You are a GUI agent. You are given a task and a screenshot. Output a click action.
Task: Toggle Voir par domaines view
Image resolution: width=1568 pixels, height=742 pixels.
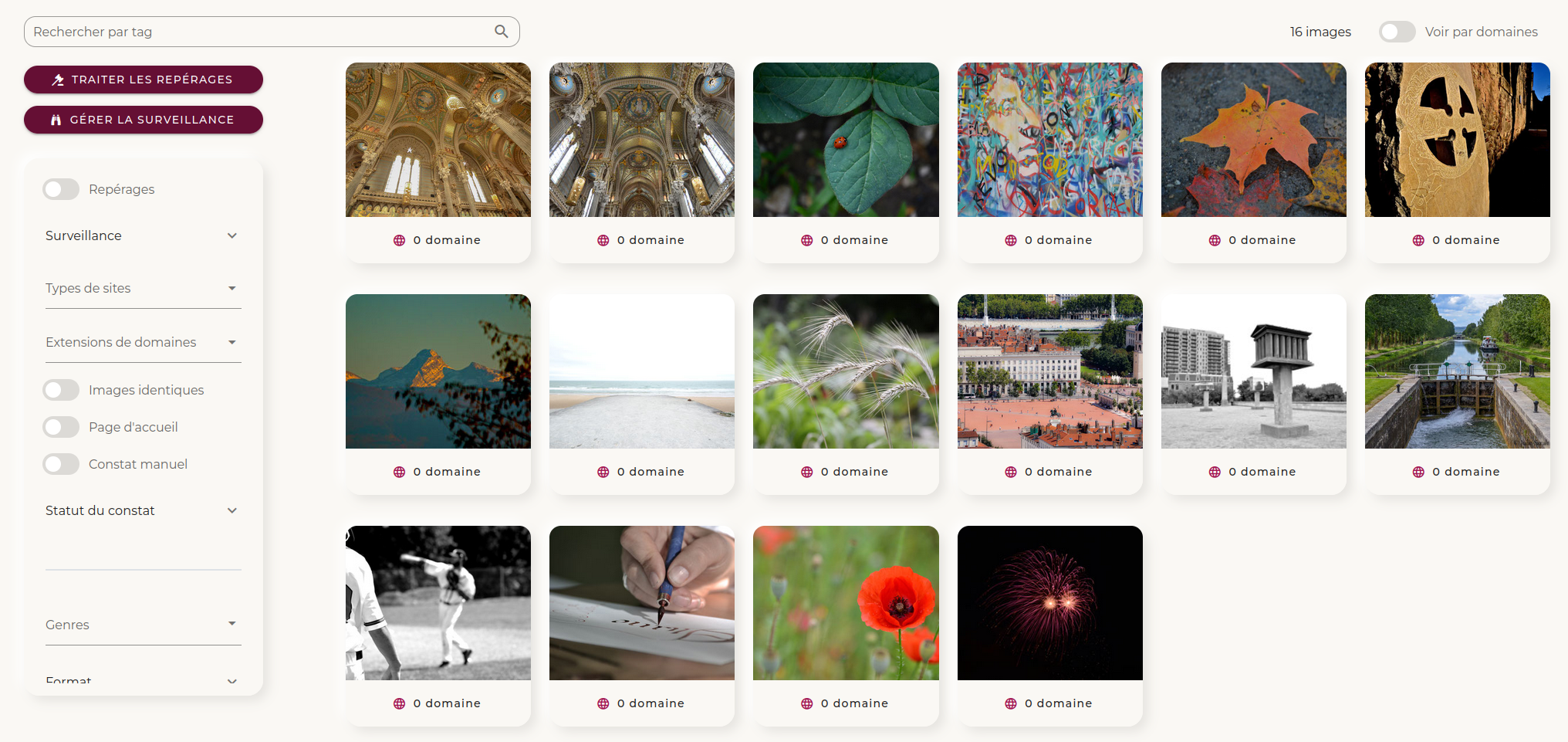click(1397, 32)
